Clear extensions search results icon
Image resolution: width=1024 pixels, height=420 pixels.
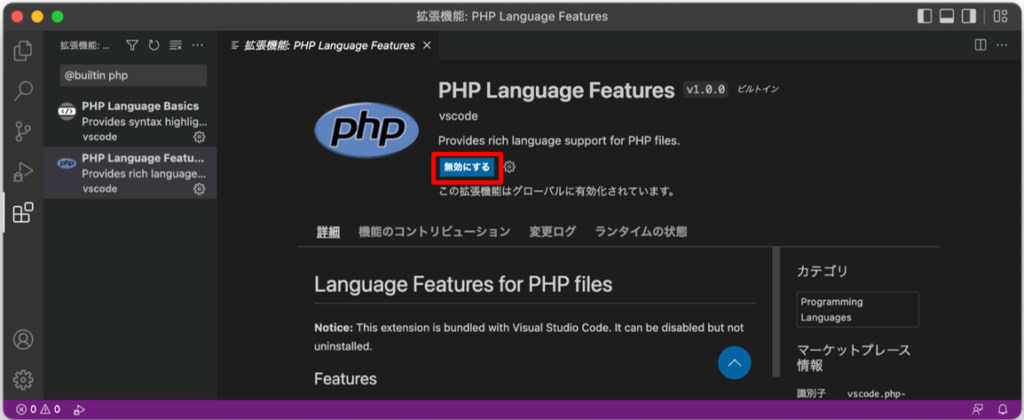(x=176, y=45)
